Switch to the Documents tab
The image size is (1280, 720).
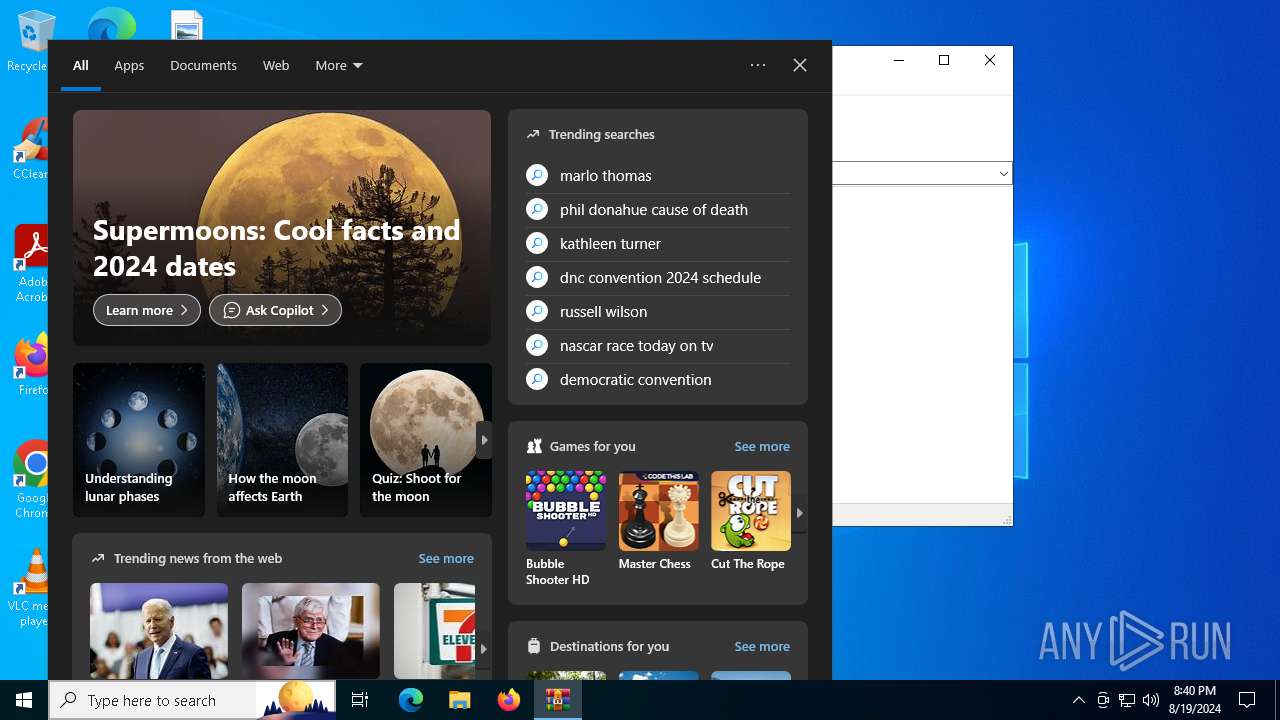203,65
